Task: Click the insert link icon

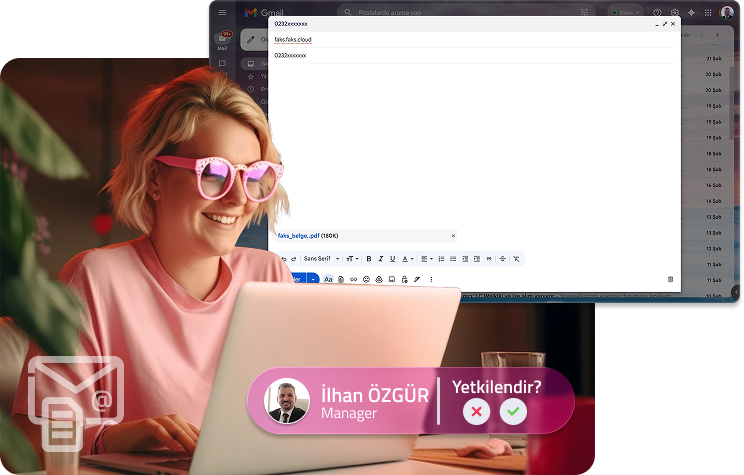Action: pos(353,279)
